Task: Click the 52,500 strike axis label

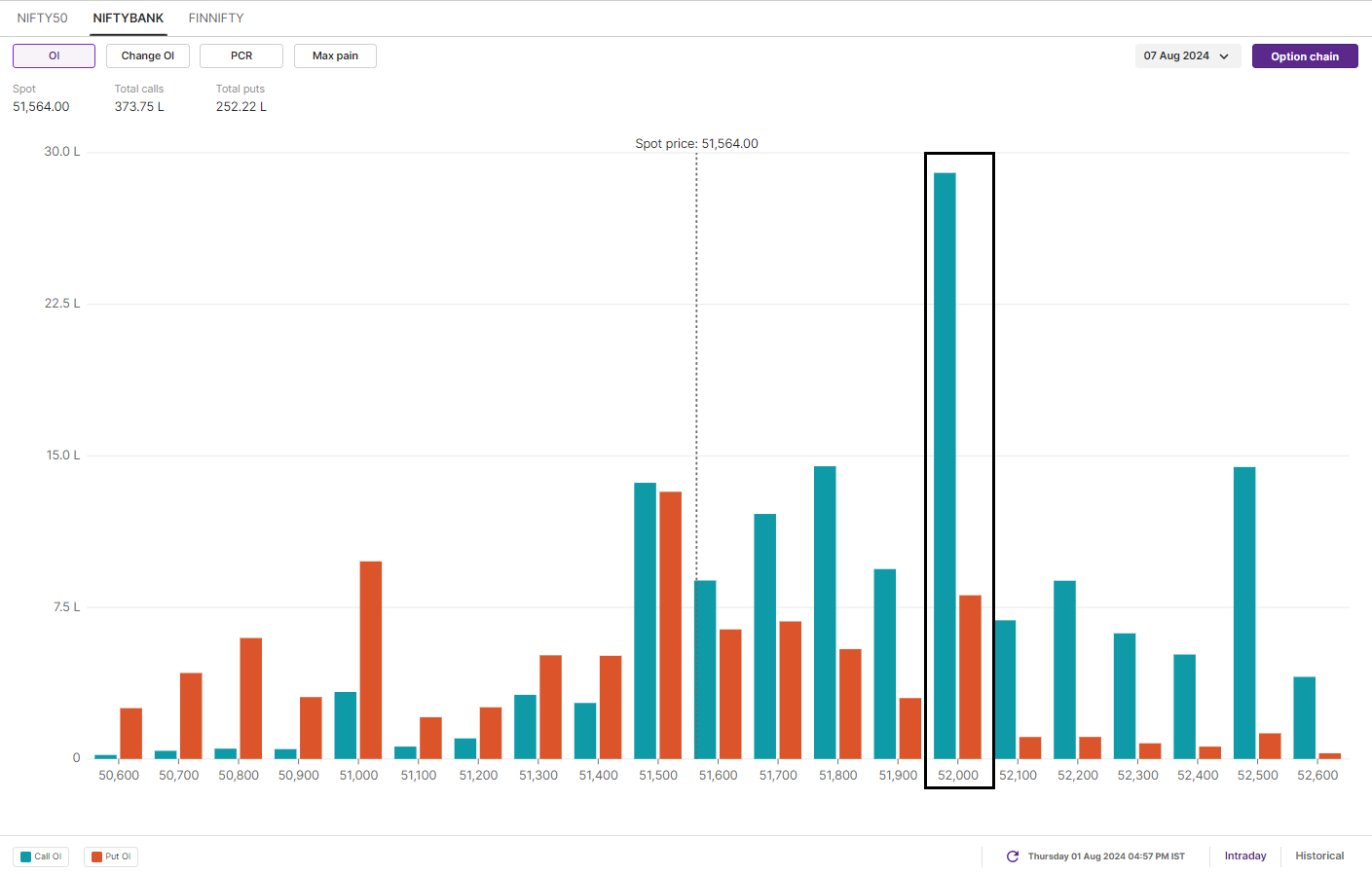Action: point(1258,776)
